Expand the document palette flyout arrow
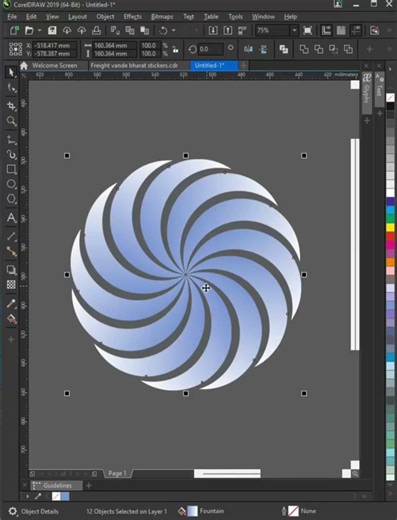The height and width of the screenshot is (520, 397). point(27,496)
